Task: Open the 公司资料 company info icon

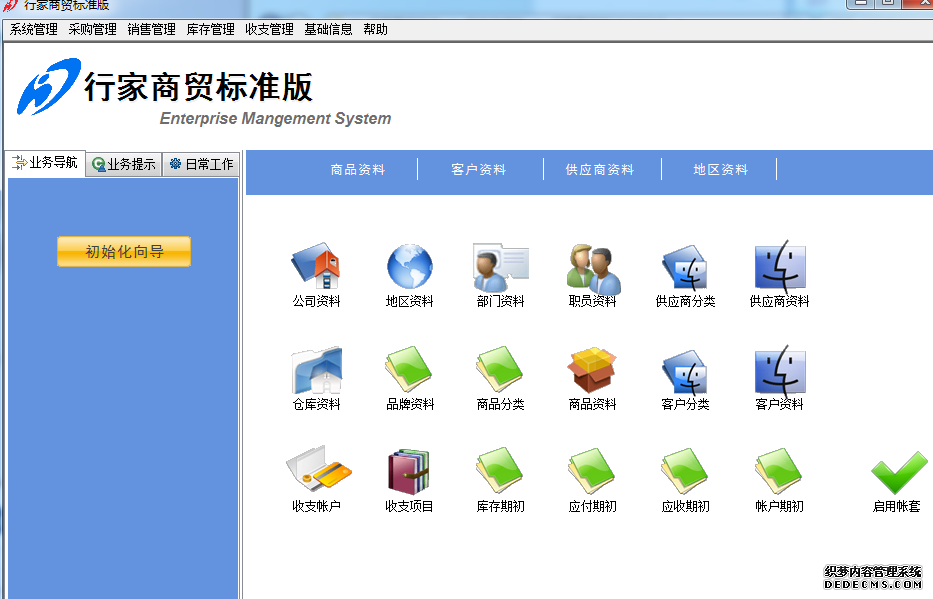Action: [316, 268]
